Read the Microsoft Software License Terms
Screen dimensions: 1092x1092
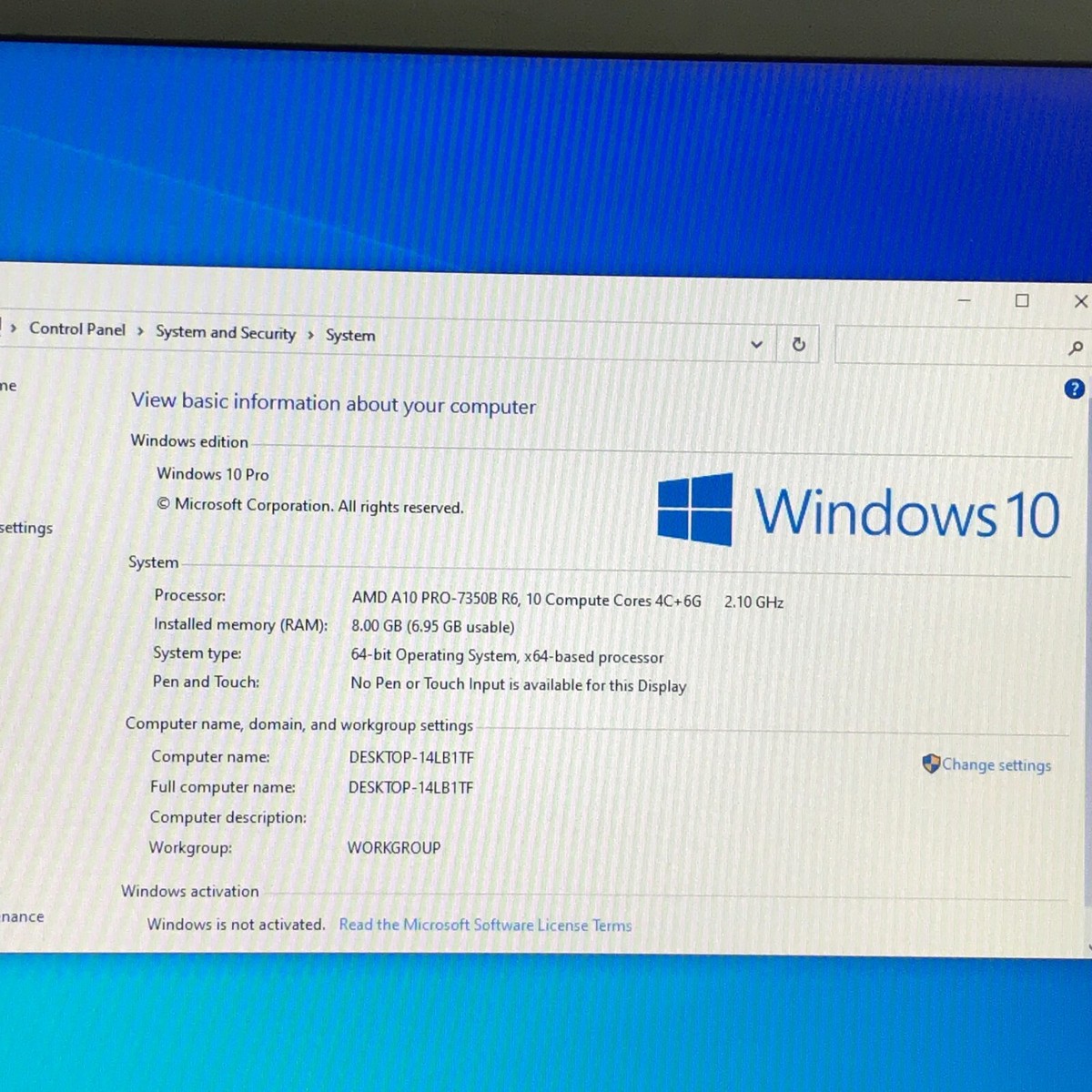485,925
